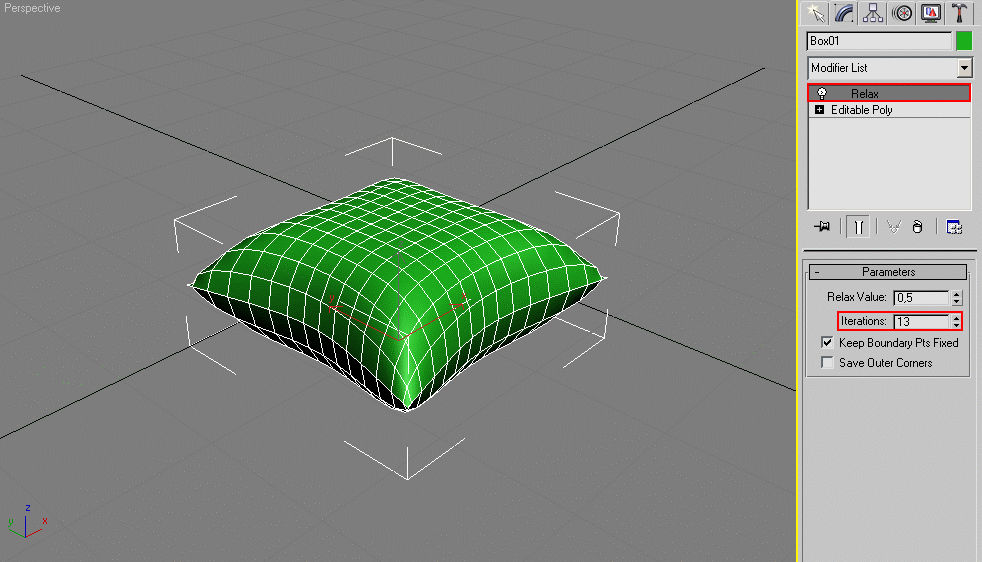Viewport: 982px width, 562px height.
Task: Toggle the Relax modifier lightbulb icon
Action: [x=822, y=93]
